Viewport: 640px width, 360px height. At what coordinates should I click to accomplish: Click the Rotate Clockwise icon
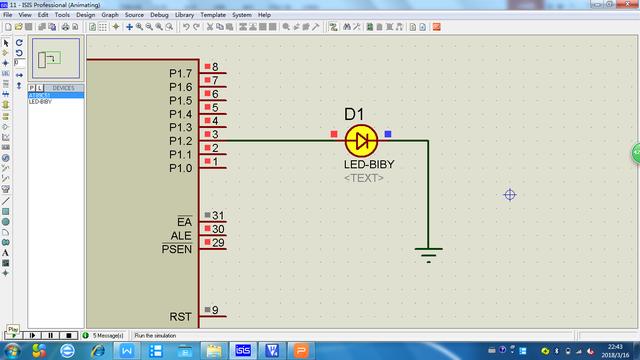19,42
